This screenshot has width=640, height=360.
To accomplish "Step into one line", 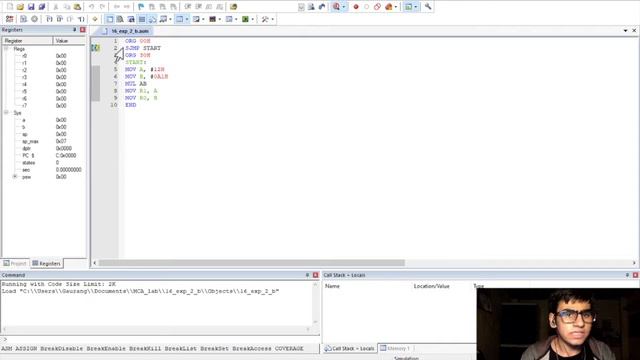I will [x=49, y=19].
